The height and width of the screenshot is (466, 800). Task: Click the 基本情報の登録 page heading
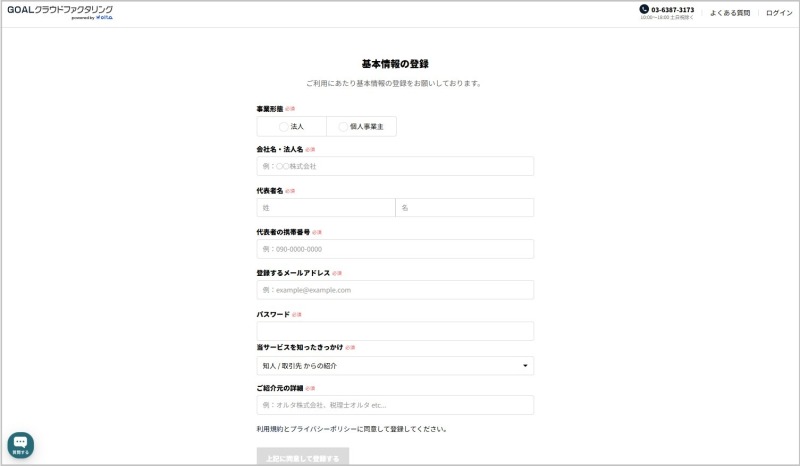pos(394,64)
